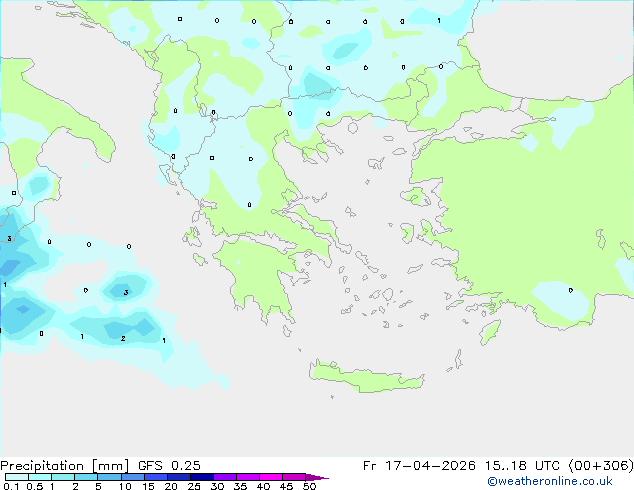Pick the 45–50 mm legend swatch
The image size is (634, 490).
coord(294,477)
